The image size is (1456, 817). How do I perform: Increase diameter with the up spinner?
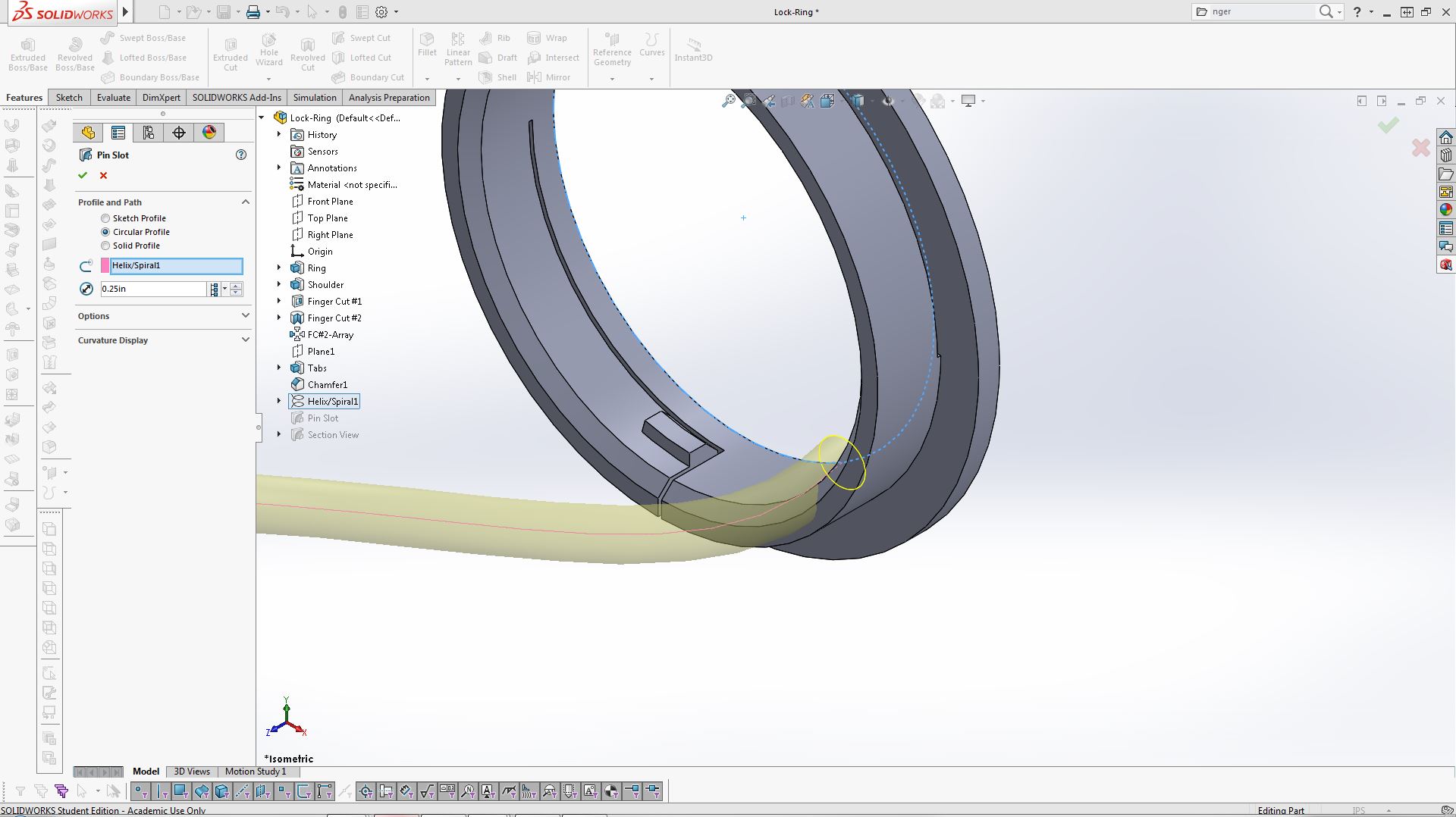click(237, 286)
